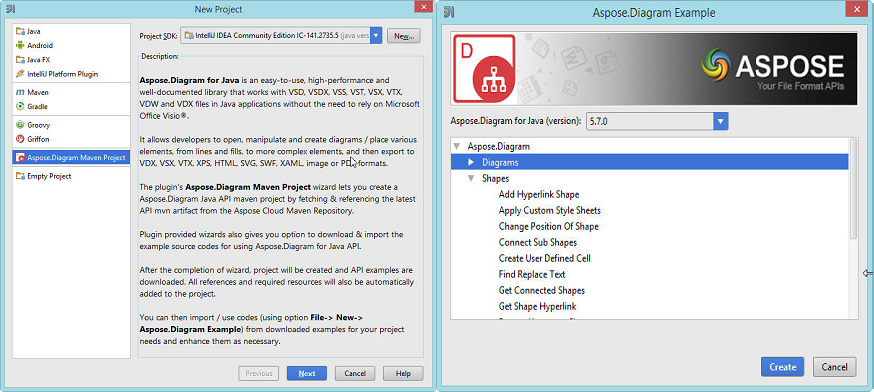Select Add Hyperlink Shape example

(x=538, y=195)
